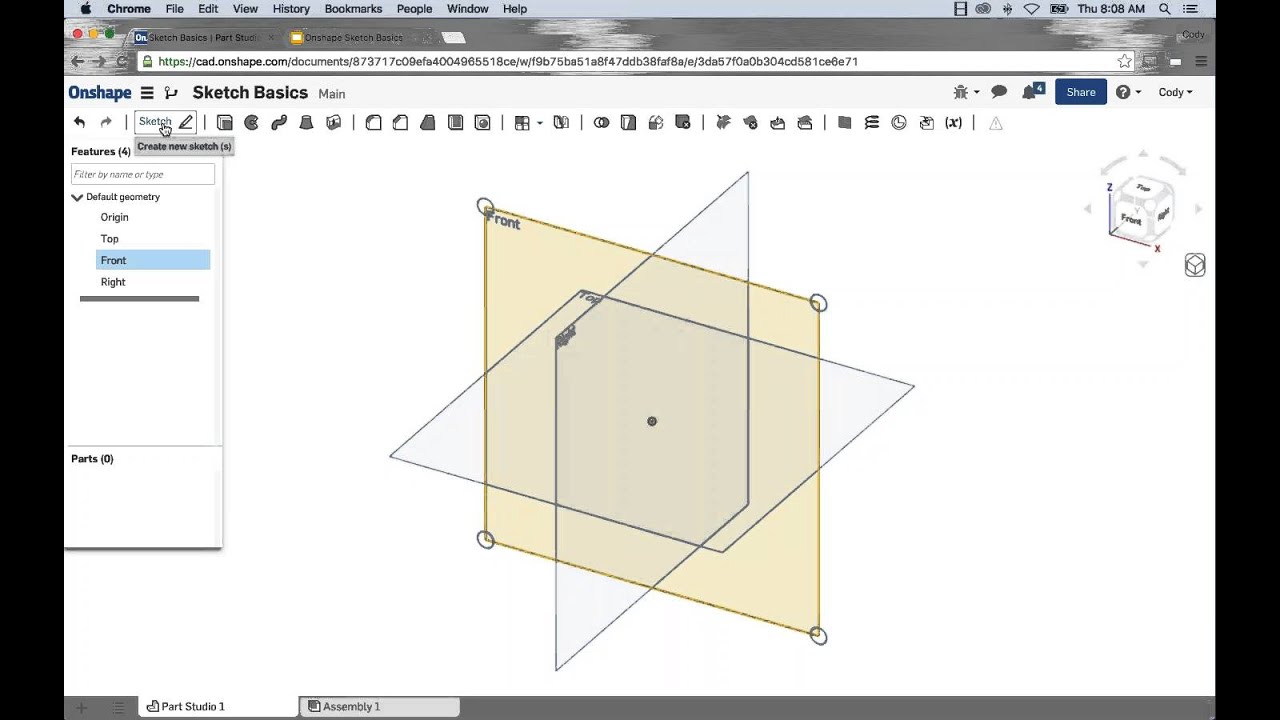
Task: Select the Mirror tool icon
Action: (x=561, y=123)
